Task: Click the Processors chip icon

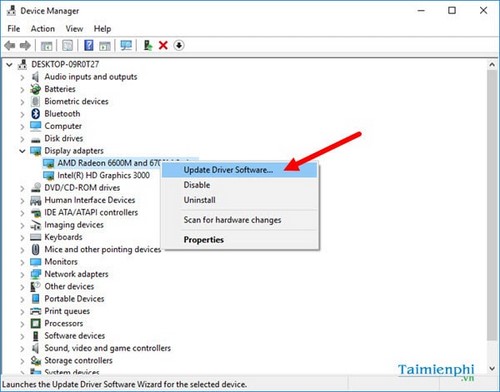Action: point(35,323)
